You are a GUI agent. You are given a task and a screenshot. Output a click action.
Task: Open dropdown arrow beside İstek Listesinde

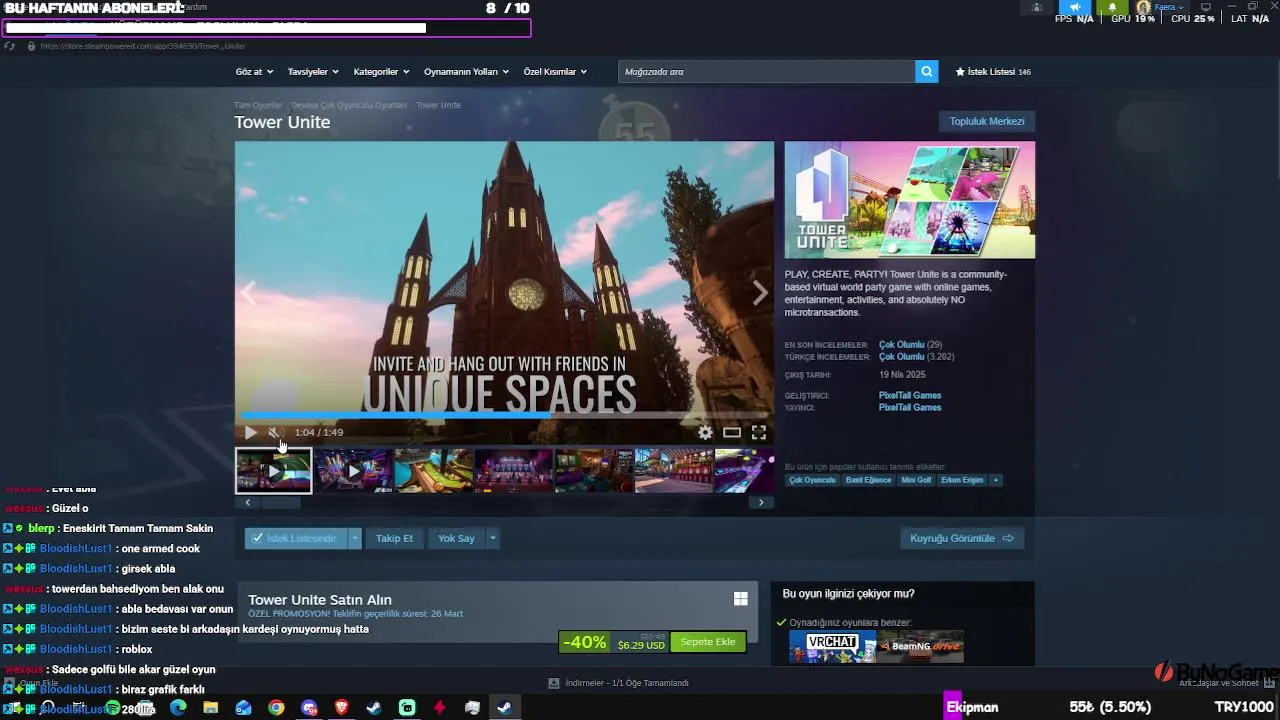(354, 538)
